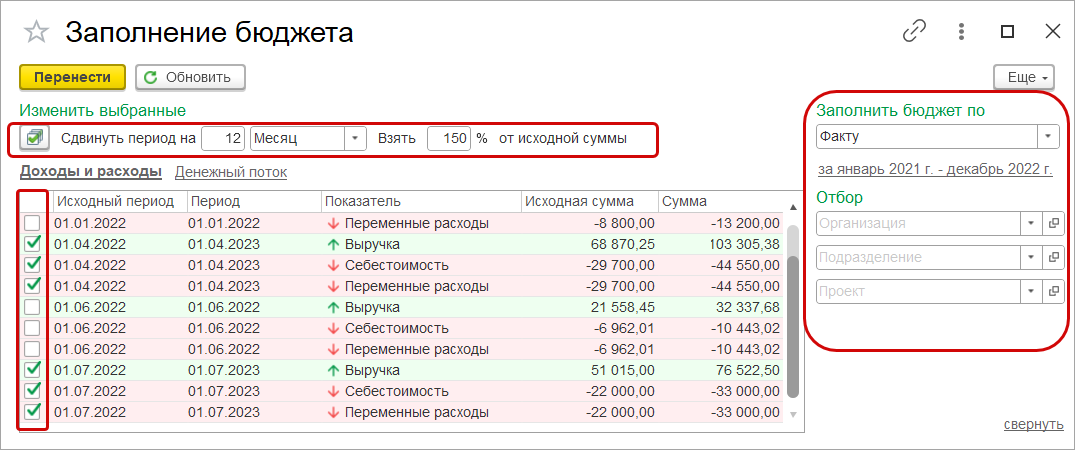Open the three-dot window menu
Viewport: 1075px width, 450px height.
click(x=961, y=31)
